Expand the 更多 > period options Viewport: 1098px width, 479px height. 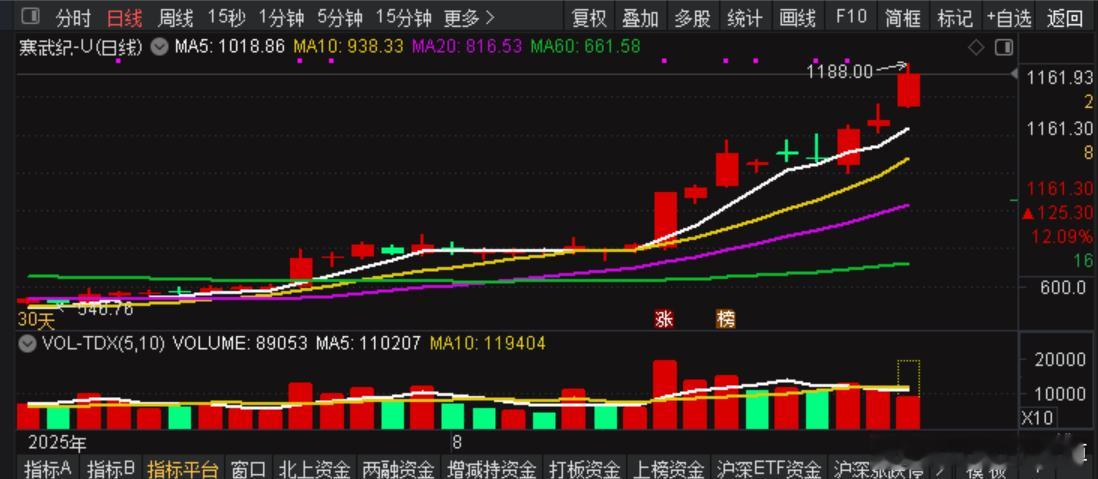point(468,18)
